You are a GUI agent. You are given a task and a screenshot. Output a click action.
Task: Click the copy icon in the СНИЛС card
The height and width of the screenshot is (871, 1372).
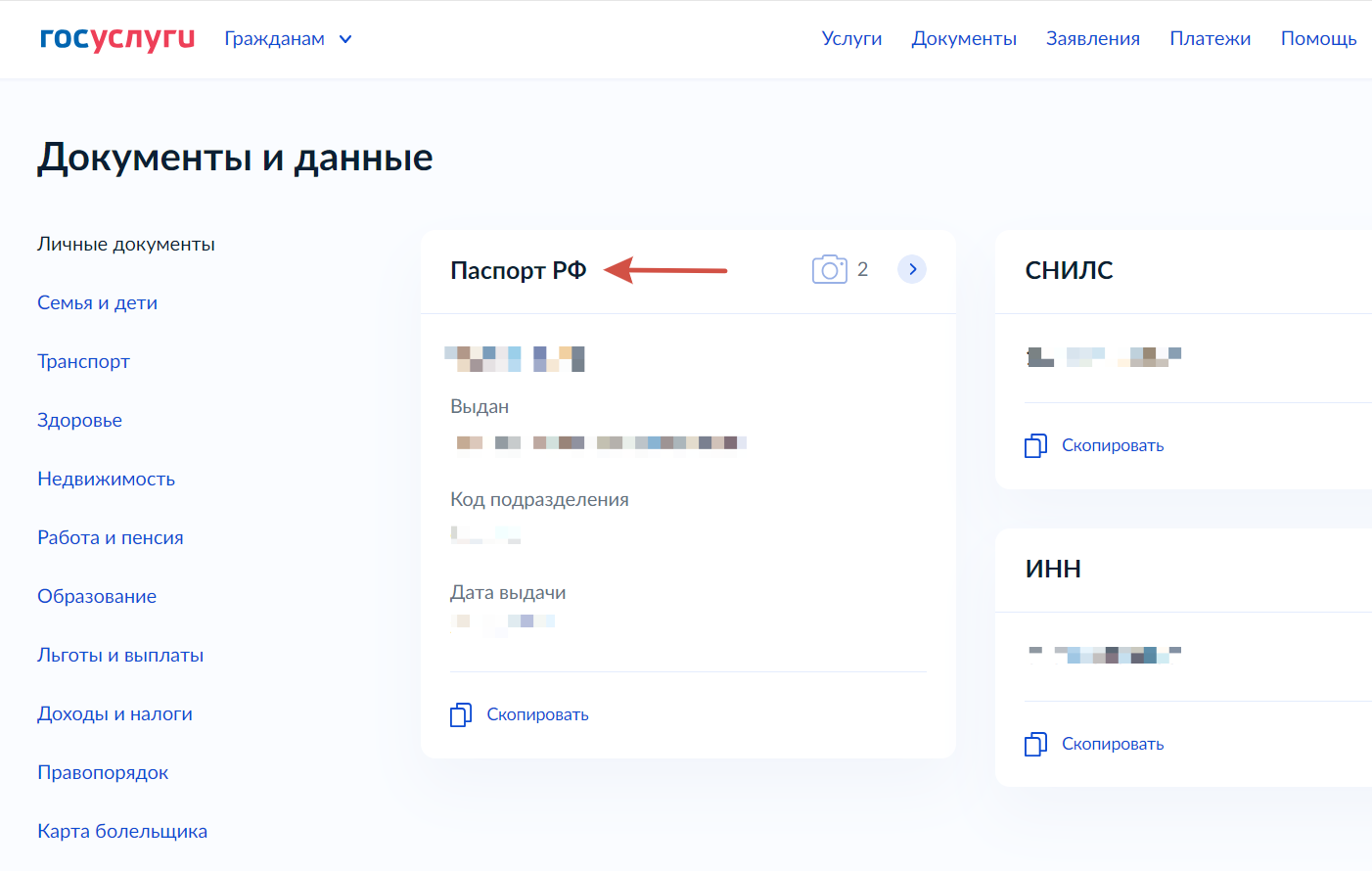point(1035,446)
